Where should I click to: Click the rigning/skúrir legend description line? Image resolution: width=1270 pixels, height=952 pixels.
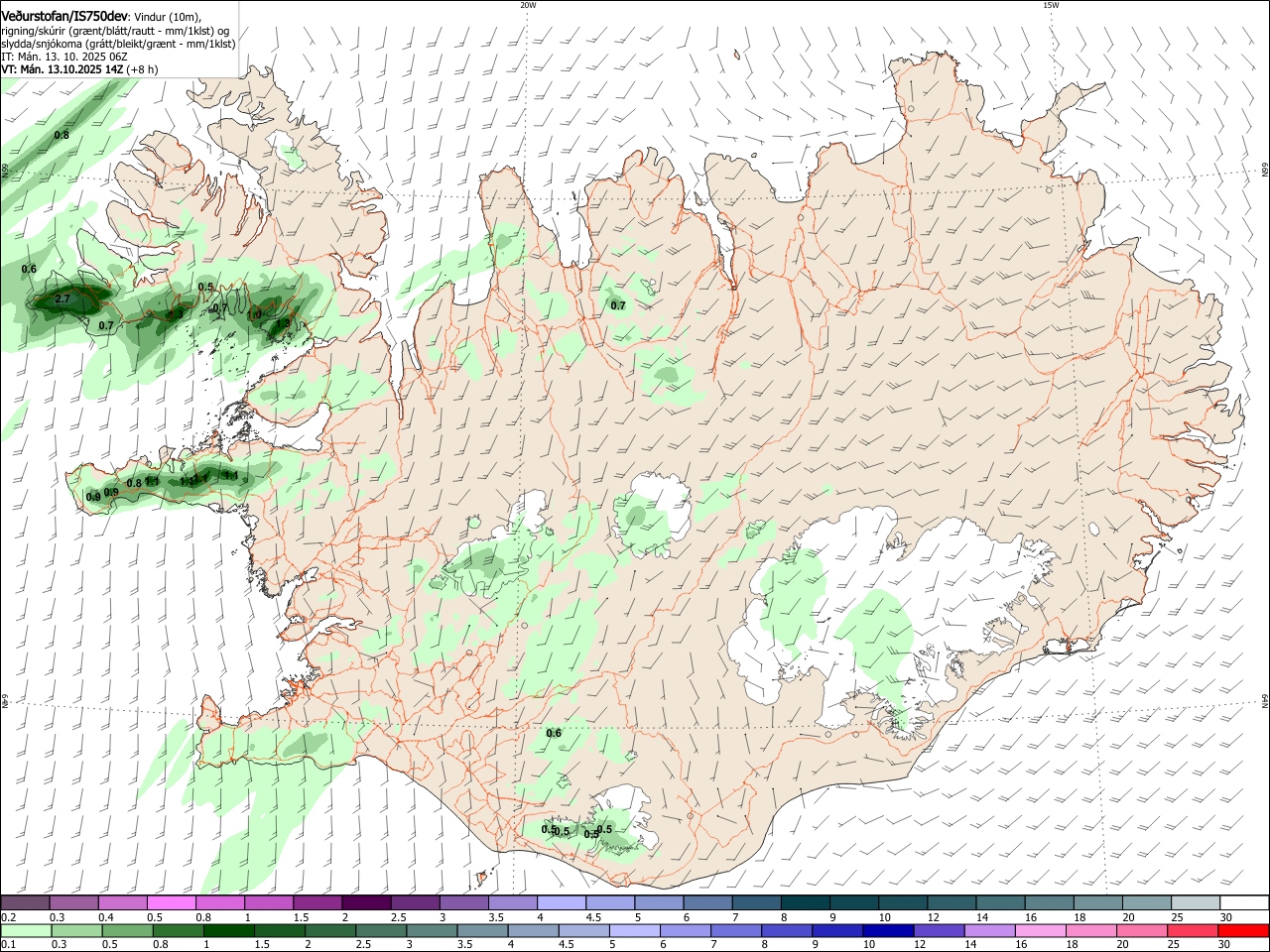point(115,31)
